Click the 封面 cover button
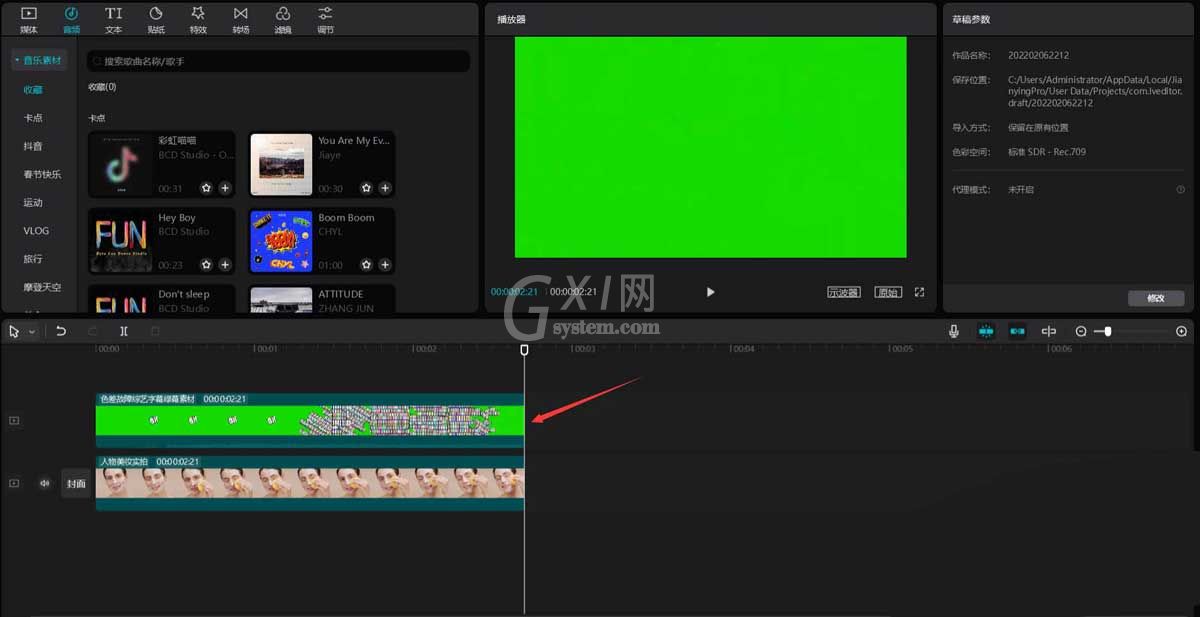Screen dimensions: 1200x617 76,483
